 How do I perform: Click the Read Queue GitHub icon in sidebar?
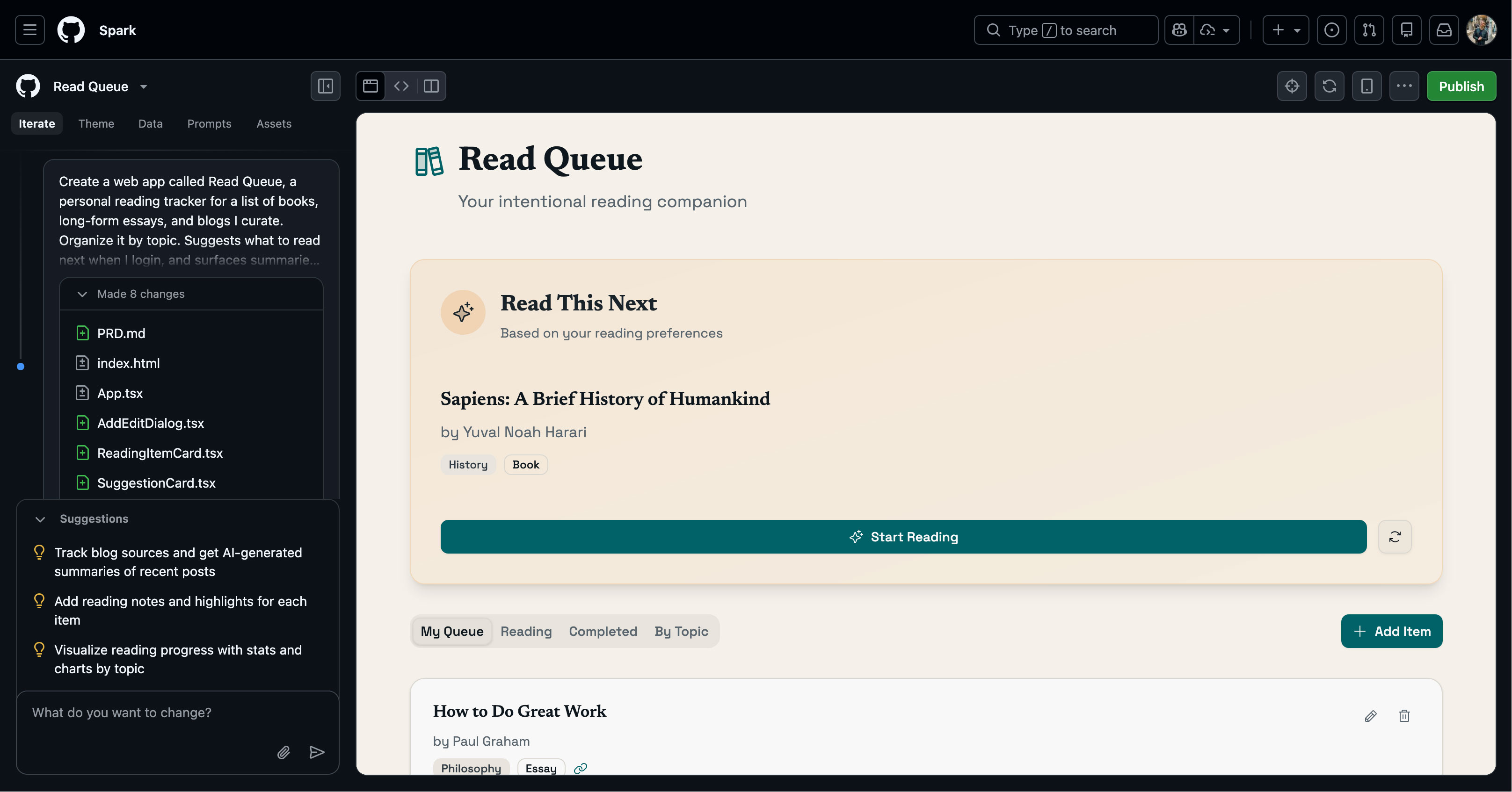[28, 86]
